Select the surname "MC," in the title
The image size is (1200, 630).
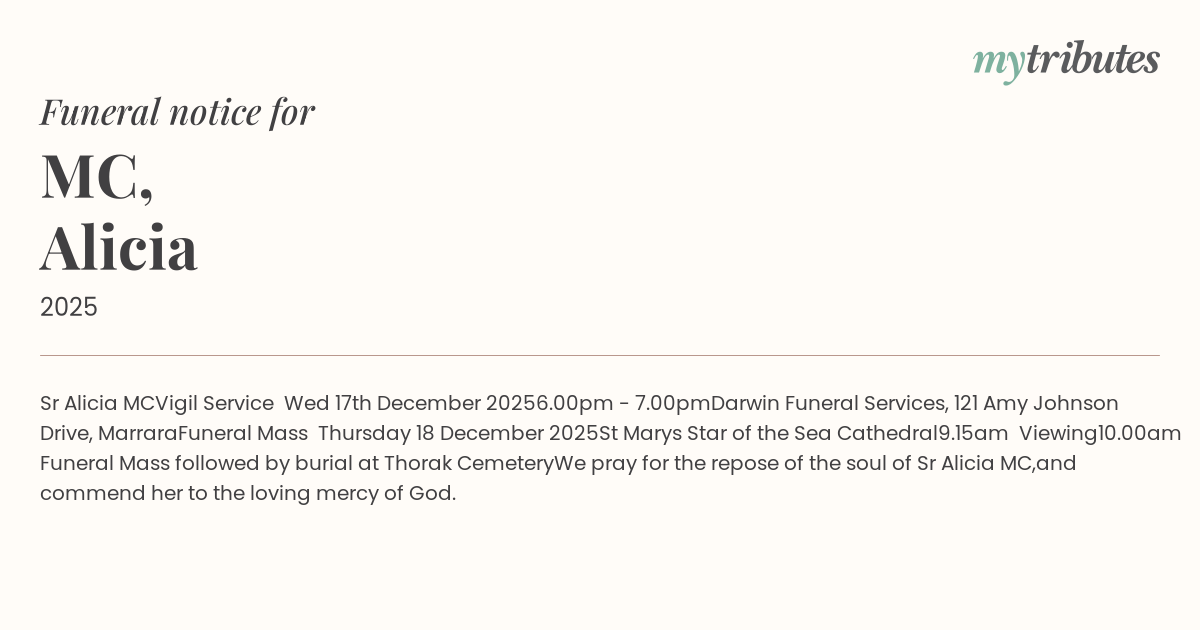coord(97,177)
